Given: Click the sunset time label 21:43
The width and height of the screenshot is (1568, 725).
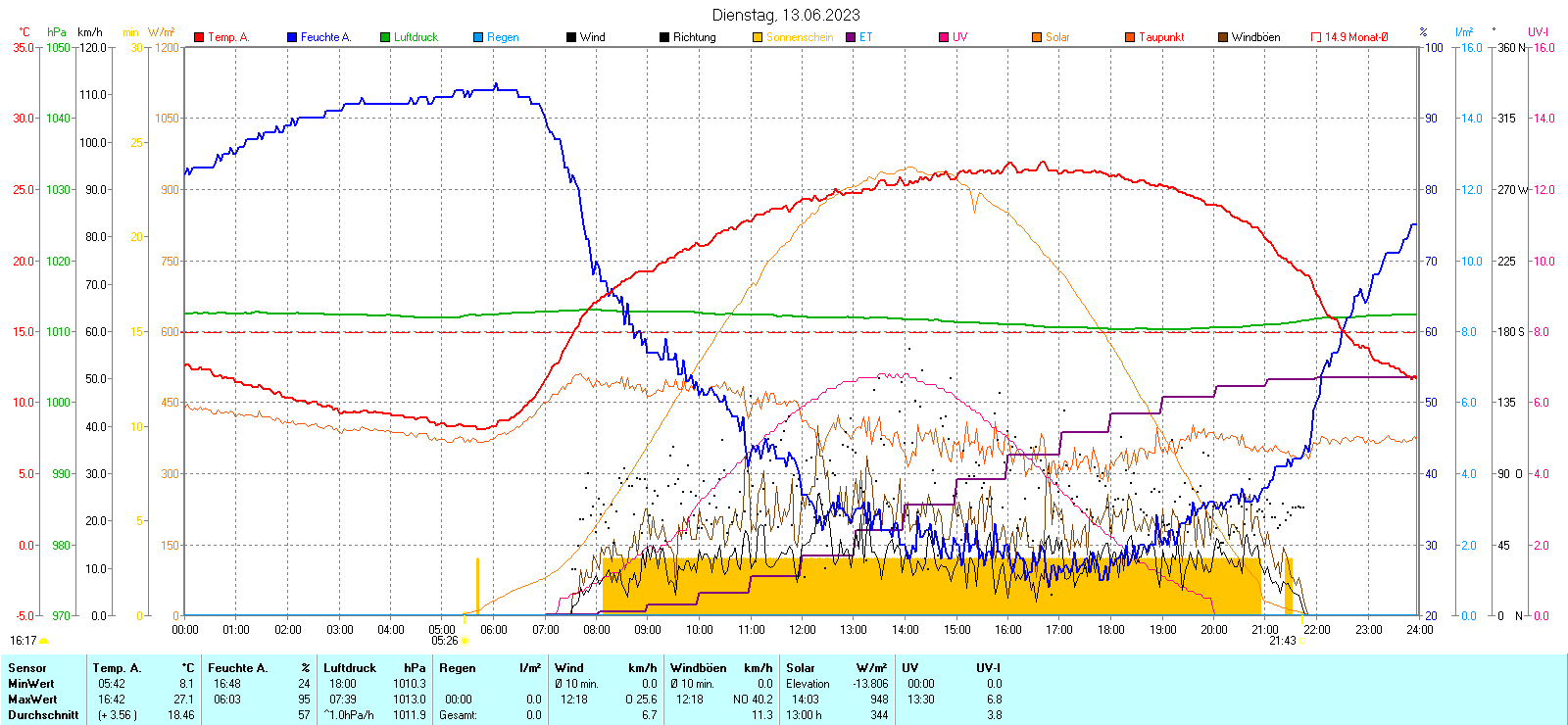Looking at the screenshot, I should tap(1282, 641).
